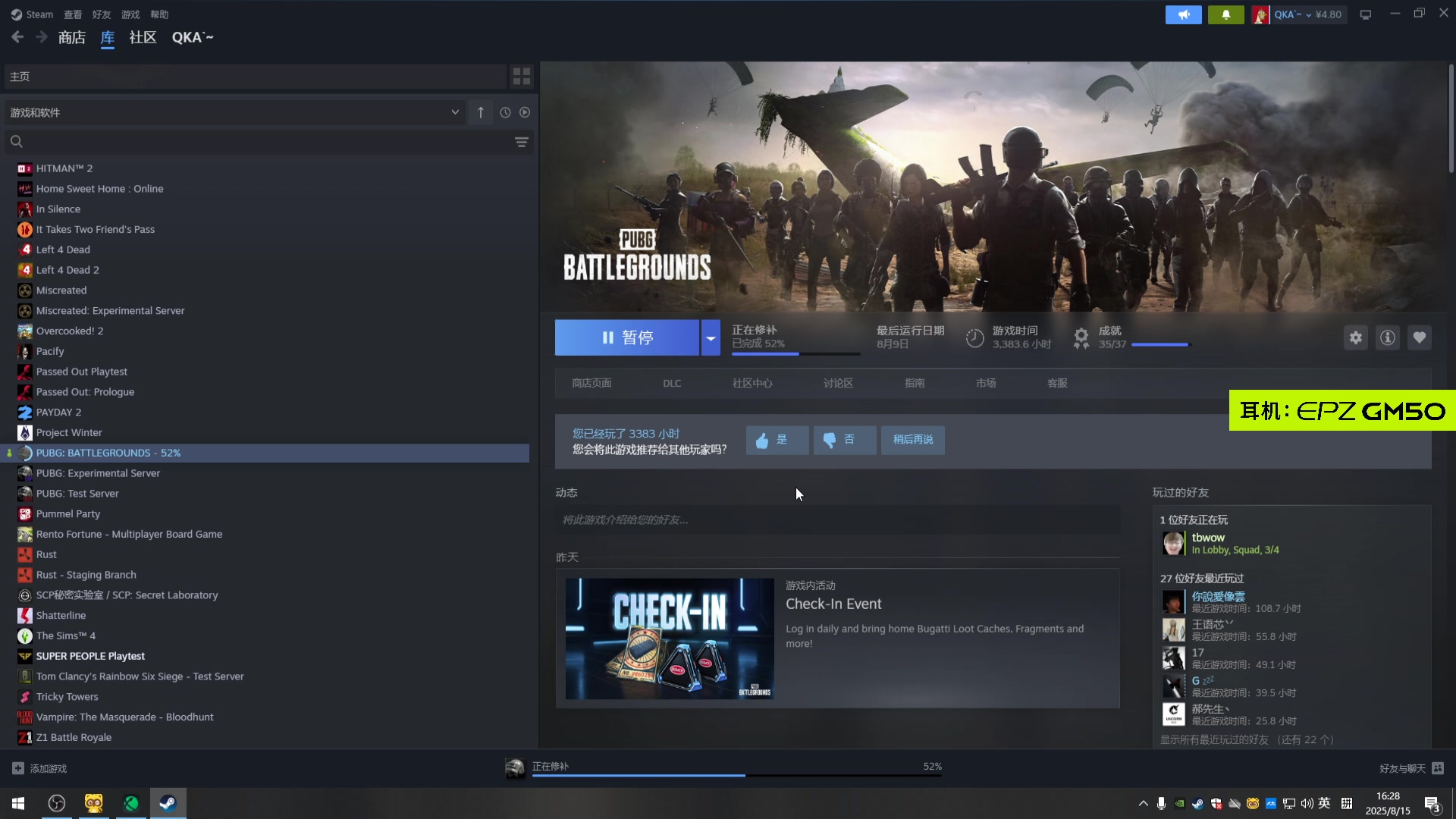Open the 客服 tab
Screen dimensions: 1456x819
tap(1057, 383)
